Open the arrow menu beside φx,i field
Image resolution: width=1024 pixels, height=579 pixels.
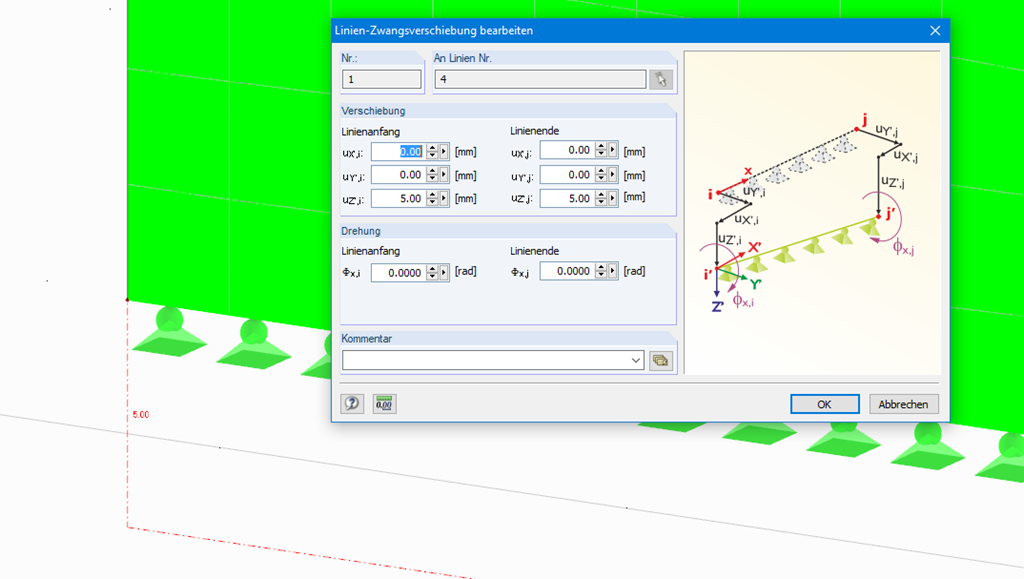point(444,273)
